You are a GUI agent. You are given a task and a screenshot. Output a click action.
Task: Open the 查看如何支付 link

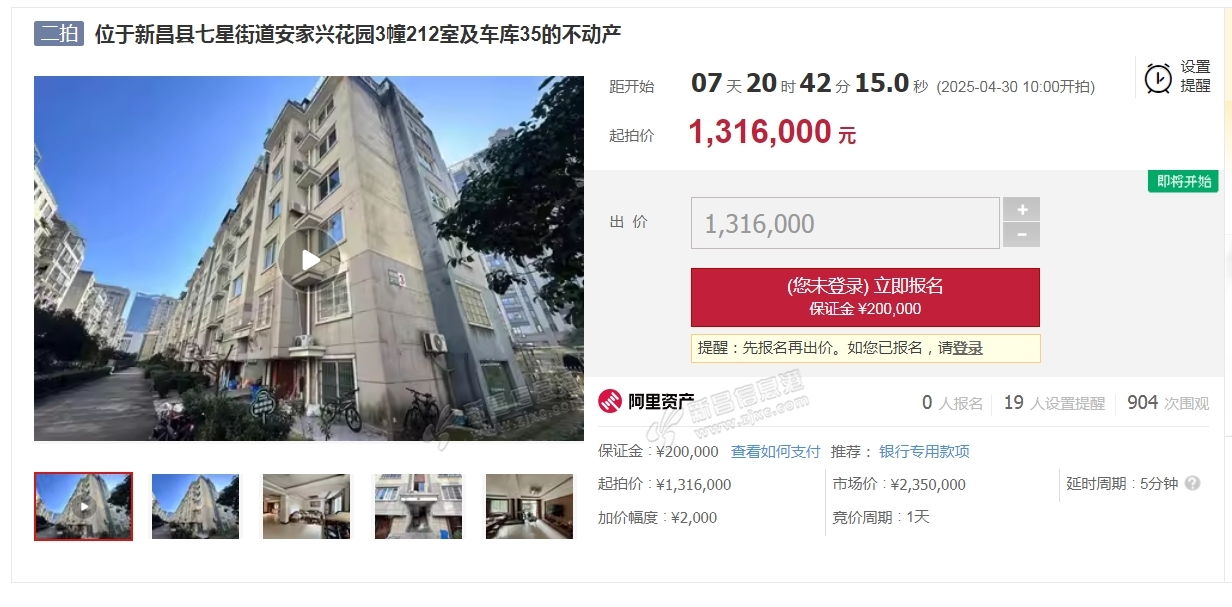775,451
